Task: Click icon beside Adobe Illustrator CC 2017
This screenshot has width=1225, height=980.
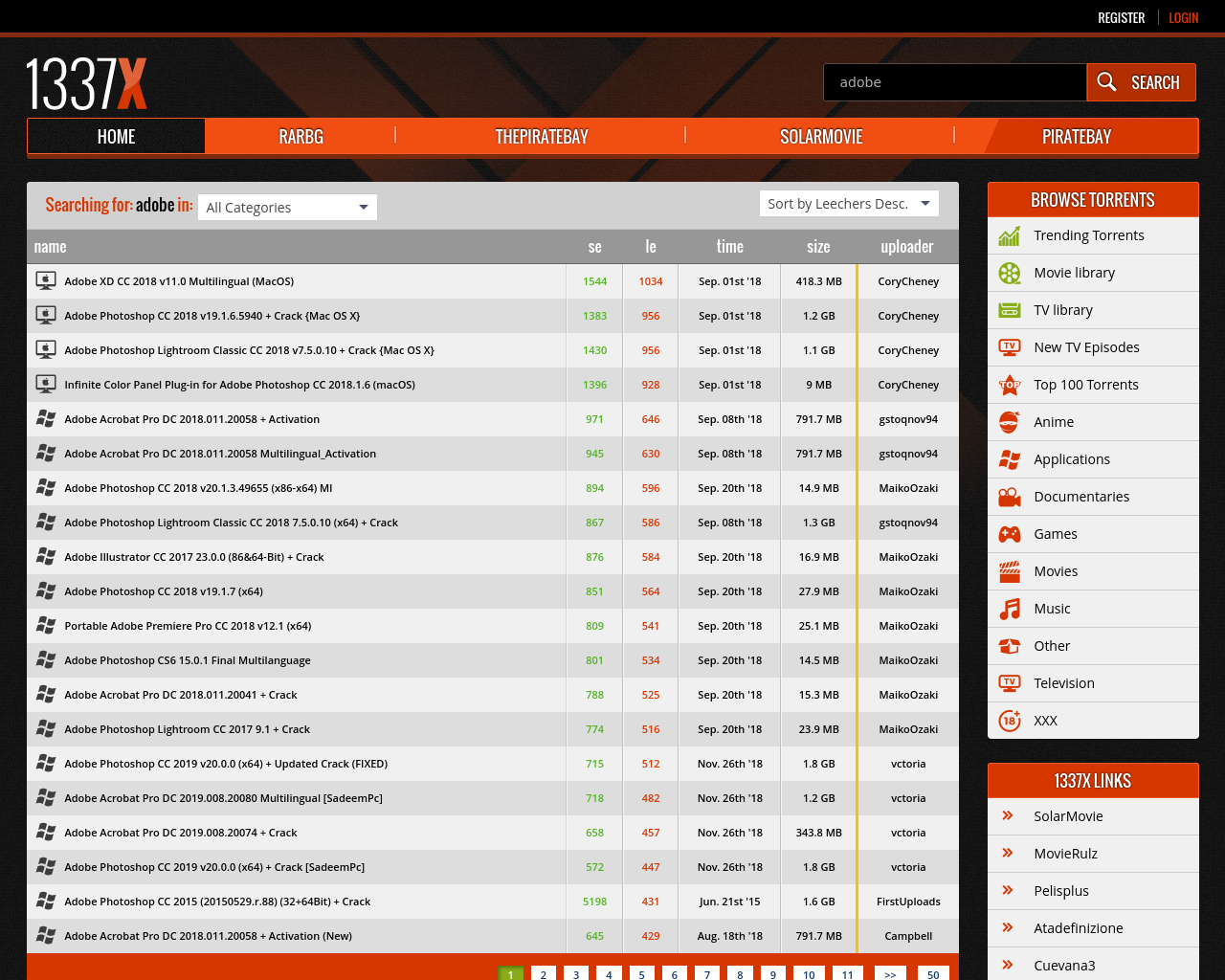Action: [x=45, y=556]
